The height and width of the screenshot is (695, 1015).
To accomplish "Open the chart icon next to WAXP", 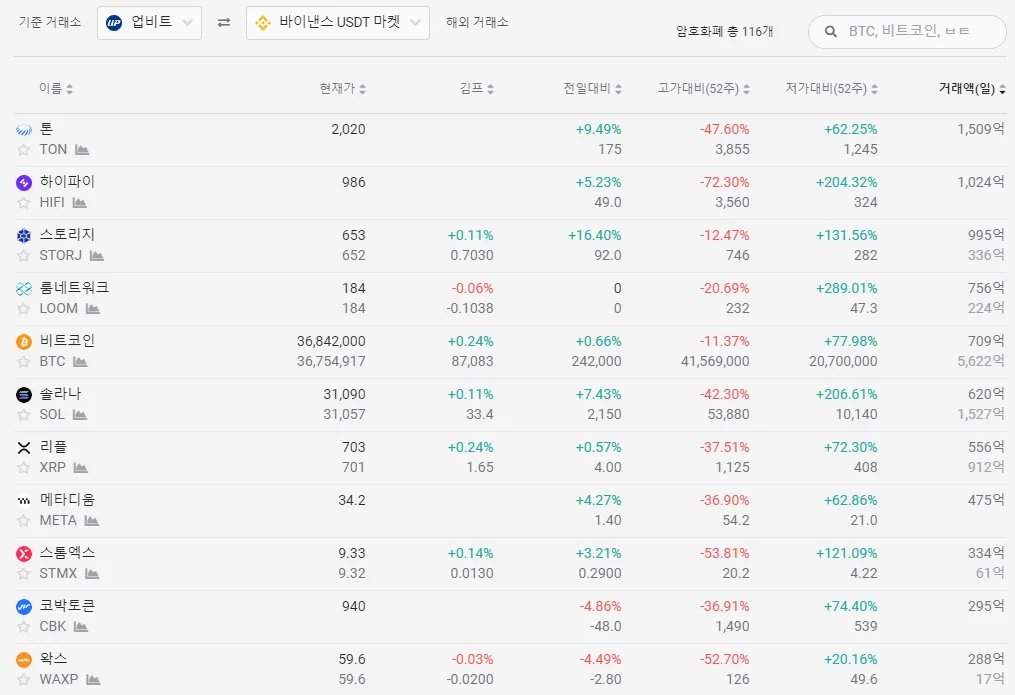I will pos(93,680).
